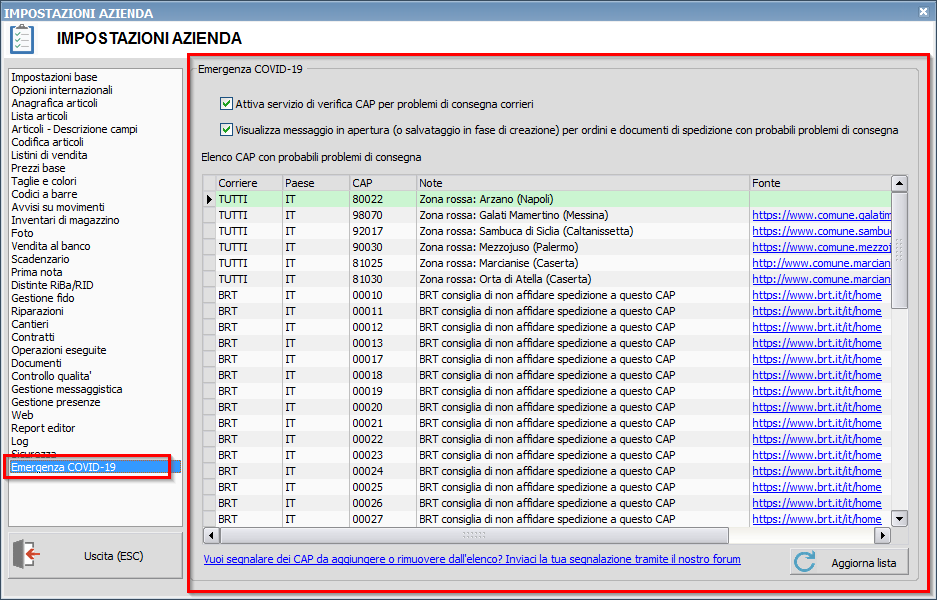Select Anagrafica articoli in the sidebar
Screen dimensions: 937x600
point(54,103)
